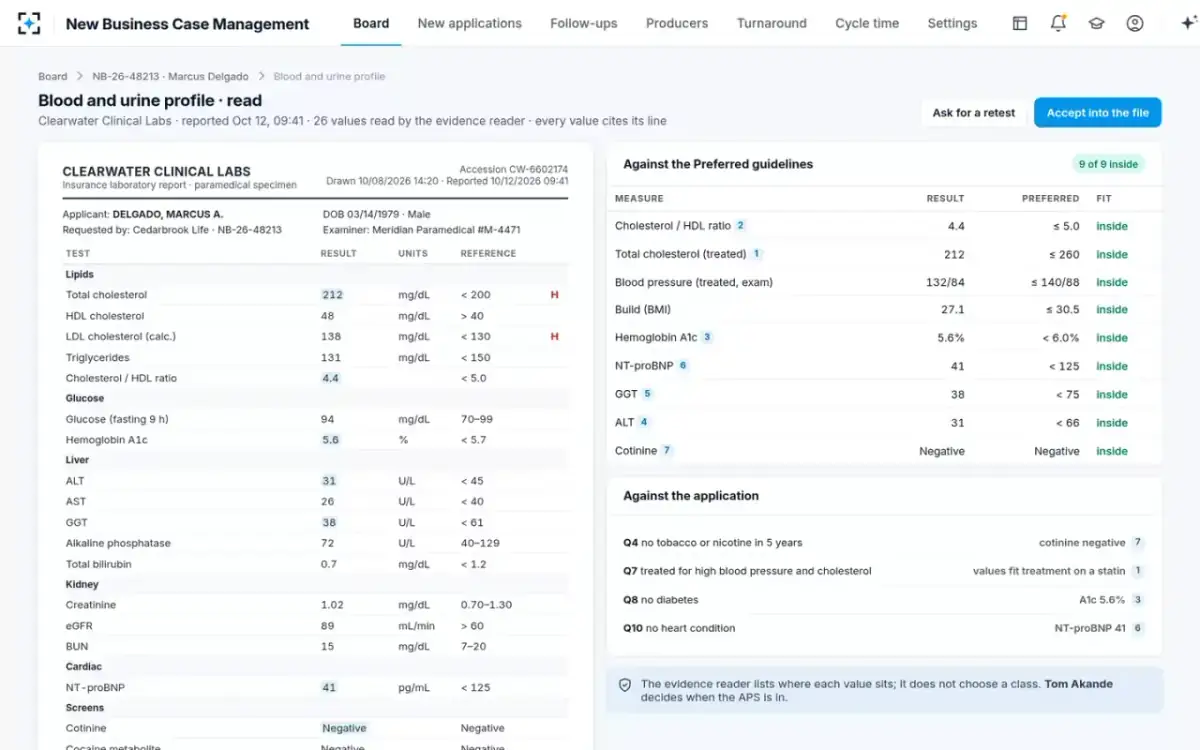Image resolution: width=1200 pixels, height=750 pixels.
Task: Click highlighted NT-proBNP value 41
Action: (328, 688)
